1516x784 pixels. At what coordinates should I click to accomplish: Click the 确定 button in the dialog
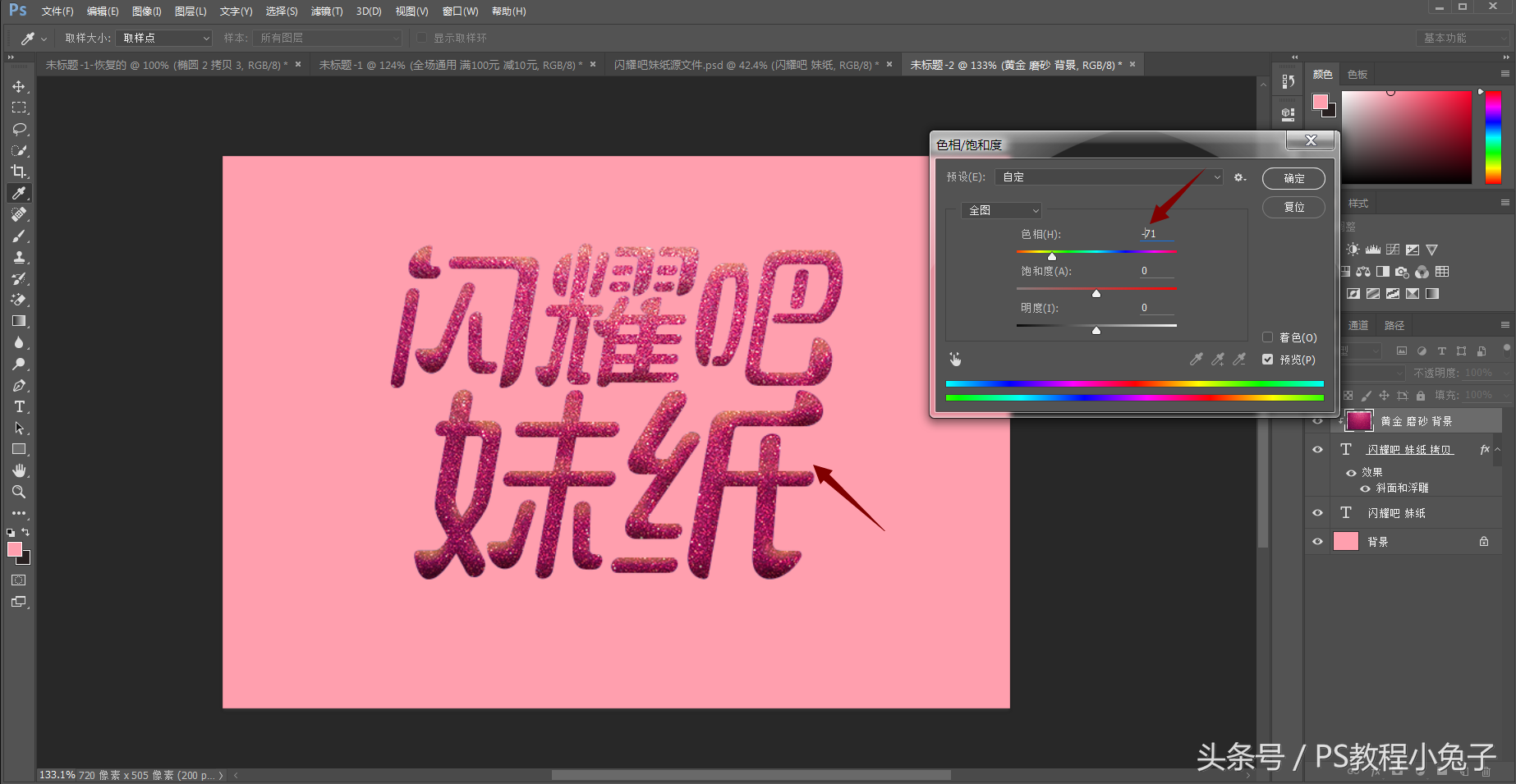[x=1293, y=178]
